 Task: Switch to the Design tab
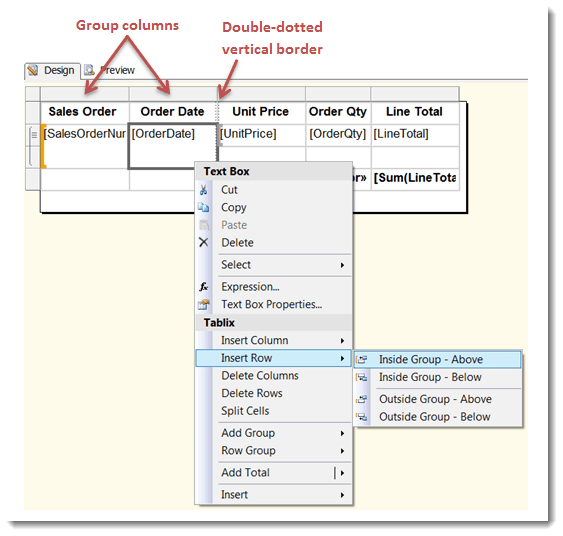[x=52, y=70]
